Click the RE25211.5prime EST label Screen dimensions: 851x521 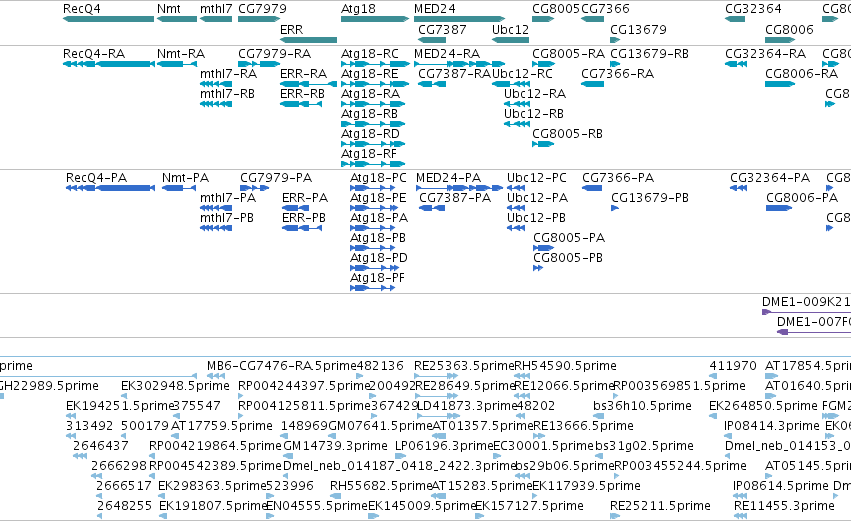coord(661,506)
